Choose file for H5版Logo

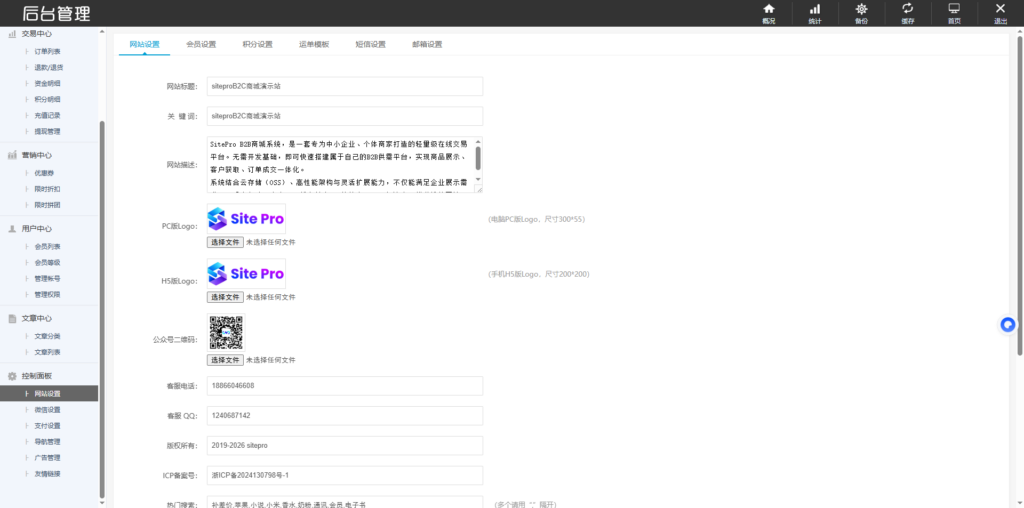pyautogui.click(x=225, y=297)
